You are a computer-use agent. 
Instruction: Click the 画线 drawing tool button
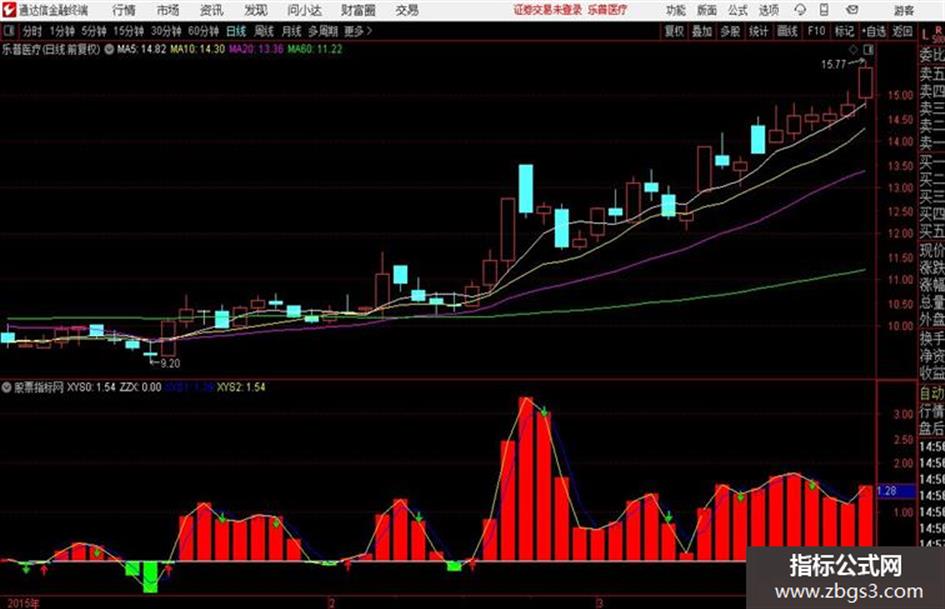(787, 31)
